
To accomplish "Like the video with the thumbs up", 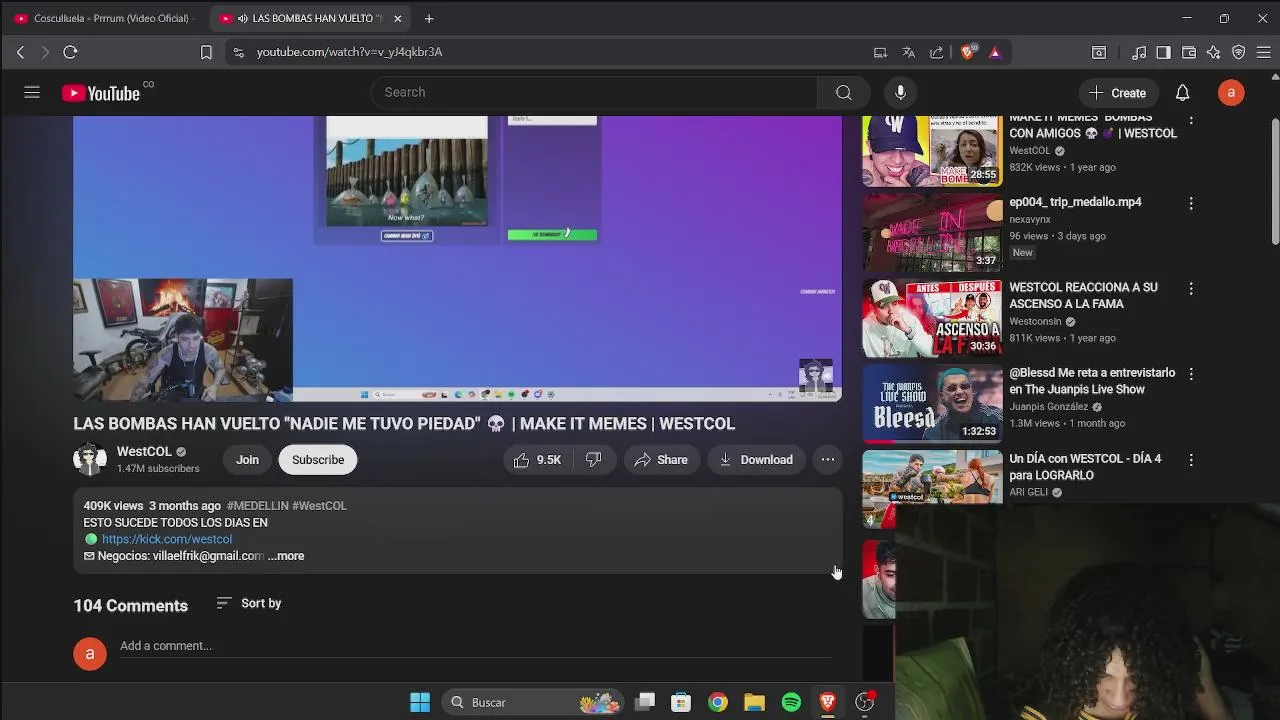I will click(x=538, y=460).
